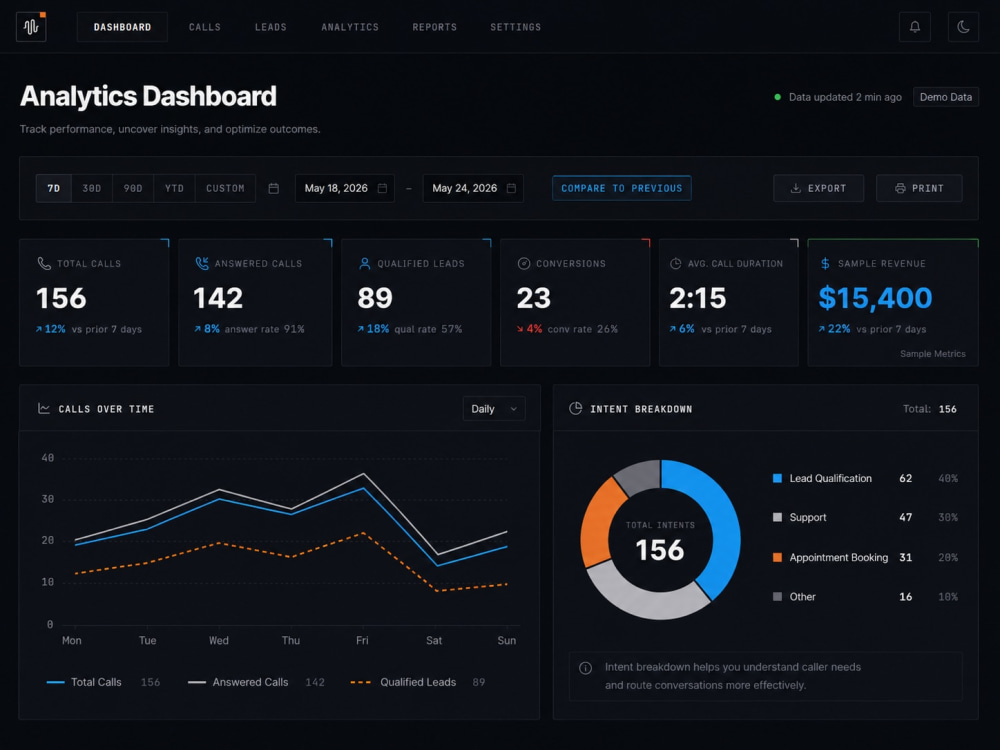The image size is (1000, 750).
Task: Click the down arrow next to 4% conversions
Action: pos(520,329)
